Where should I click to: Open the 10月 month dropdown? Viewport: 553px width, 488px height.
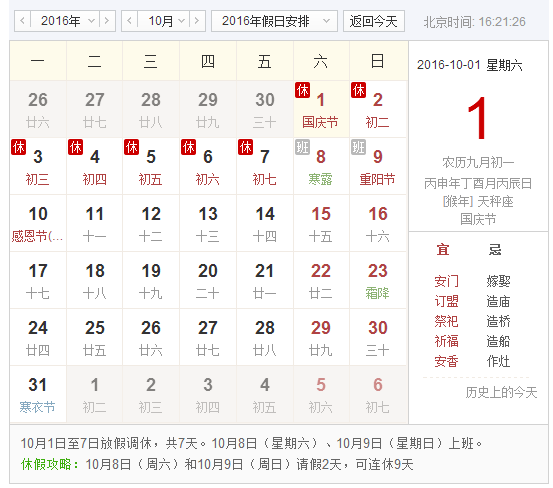(x=164, y=21)
